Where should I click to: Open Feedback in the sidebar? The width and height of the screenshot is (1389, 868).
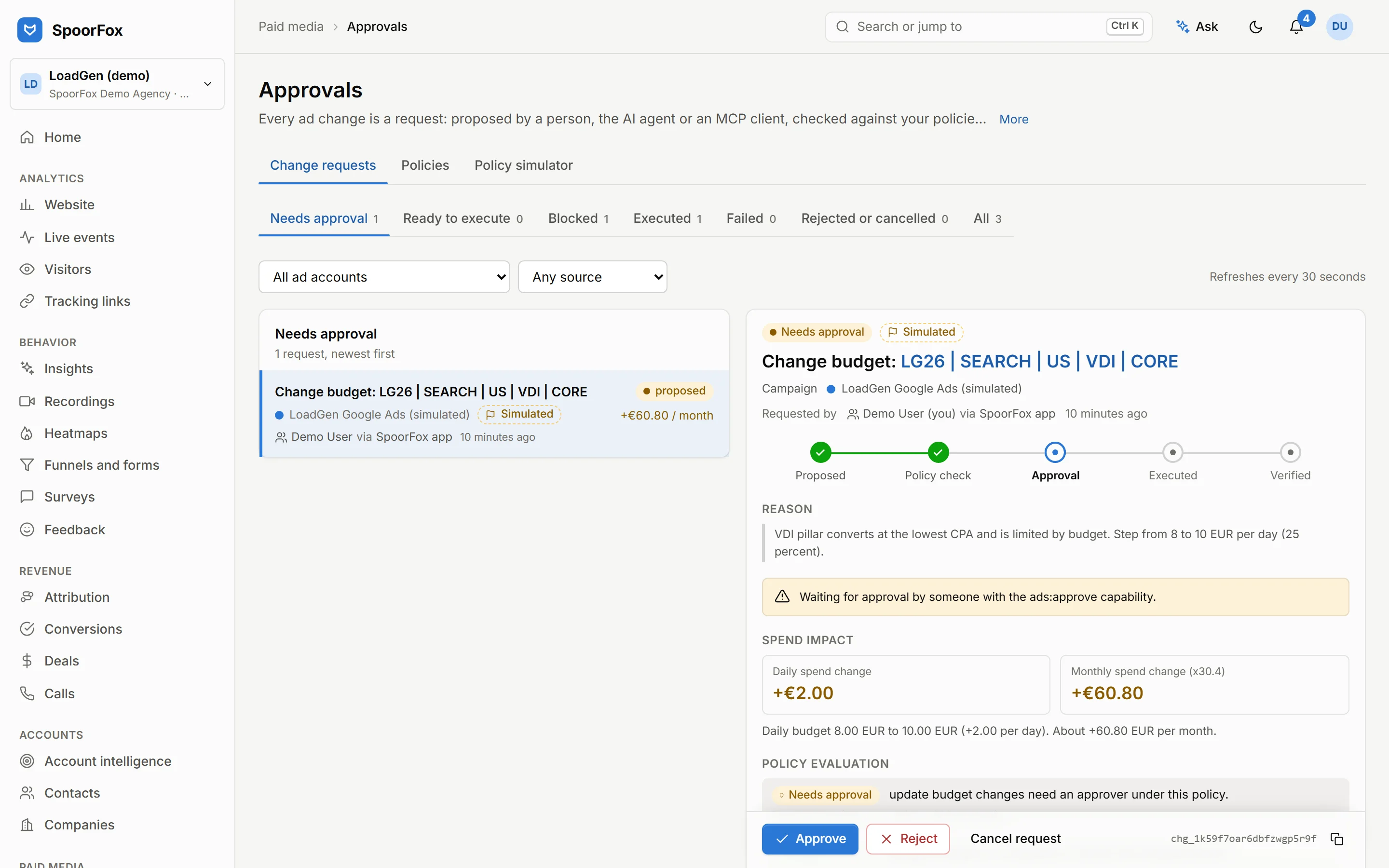117,529
